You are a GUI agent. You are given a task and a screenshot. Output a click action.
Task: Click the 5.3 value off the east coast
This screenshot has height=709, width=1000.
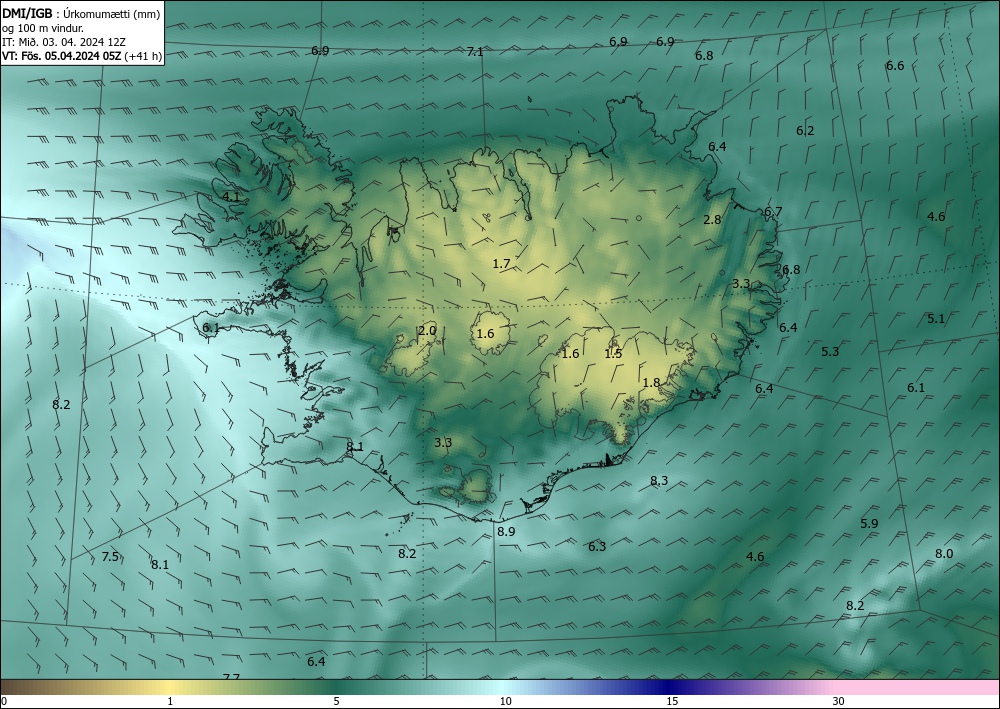click(830, 351)
